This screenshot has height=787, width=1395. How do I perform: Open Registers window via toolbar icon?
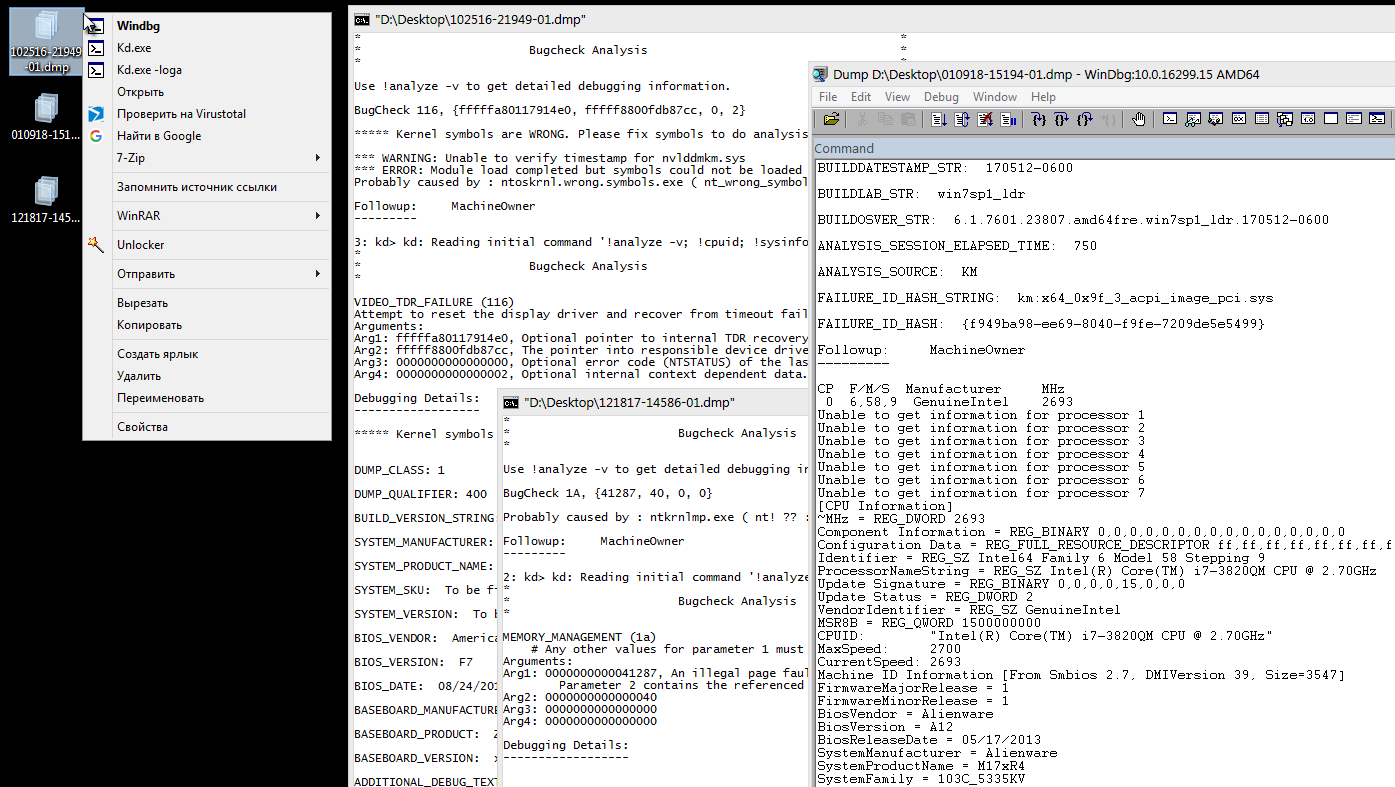pos(1239,119)
